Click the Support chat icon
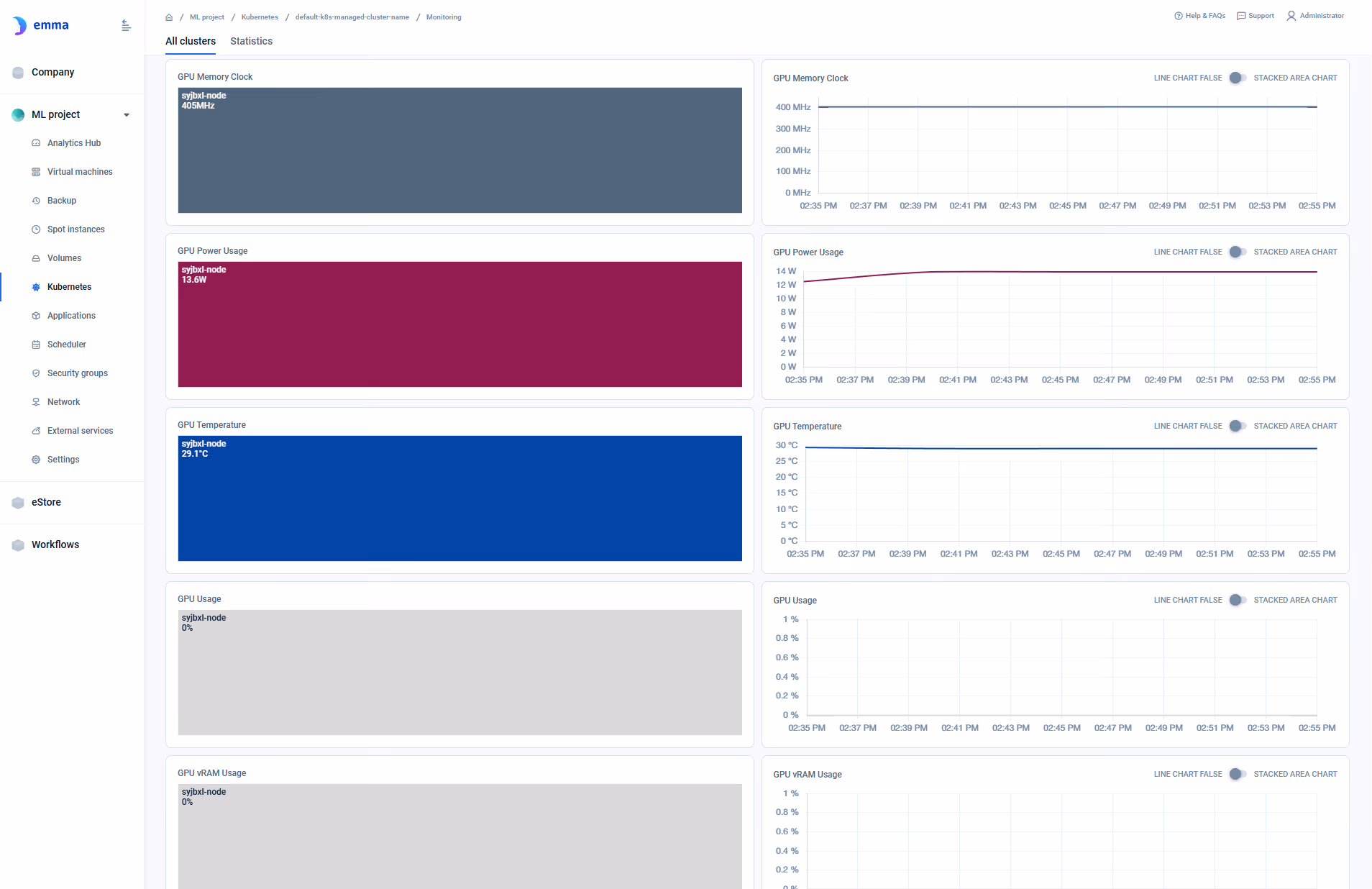The height and width of the screenshot is (889, 1372). pos(1241,16)
